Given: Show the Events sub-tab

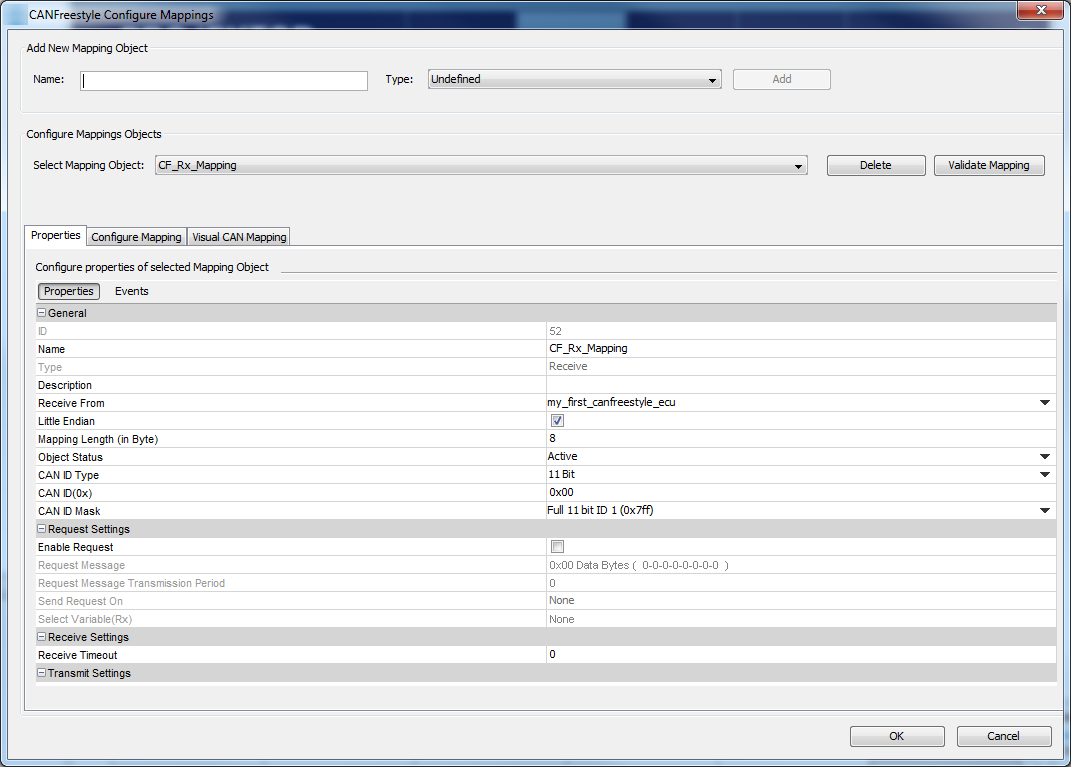Looking at the screenshot, I should (131, 291).
